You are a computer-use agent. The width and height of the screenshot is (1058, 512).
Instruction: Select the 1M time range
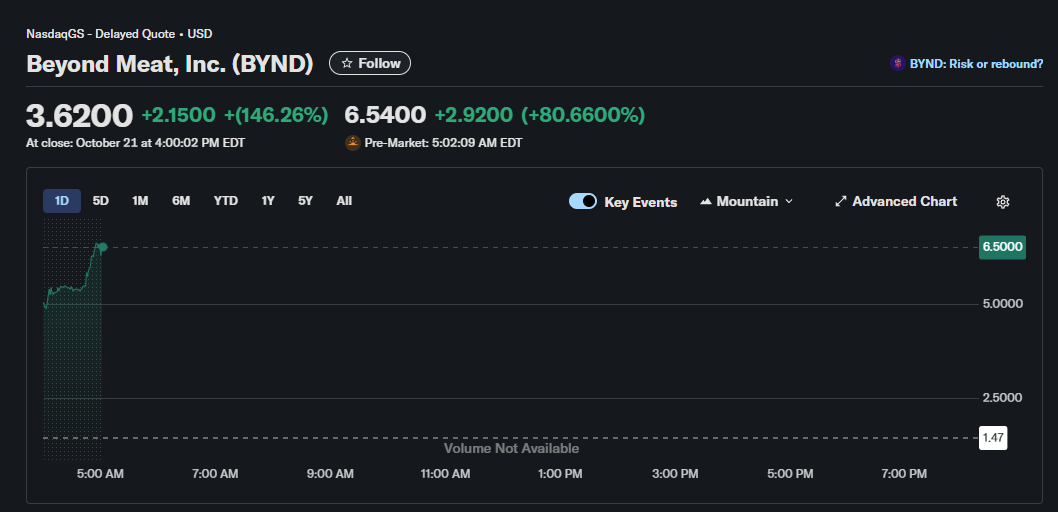(x=140, y=201)
